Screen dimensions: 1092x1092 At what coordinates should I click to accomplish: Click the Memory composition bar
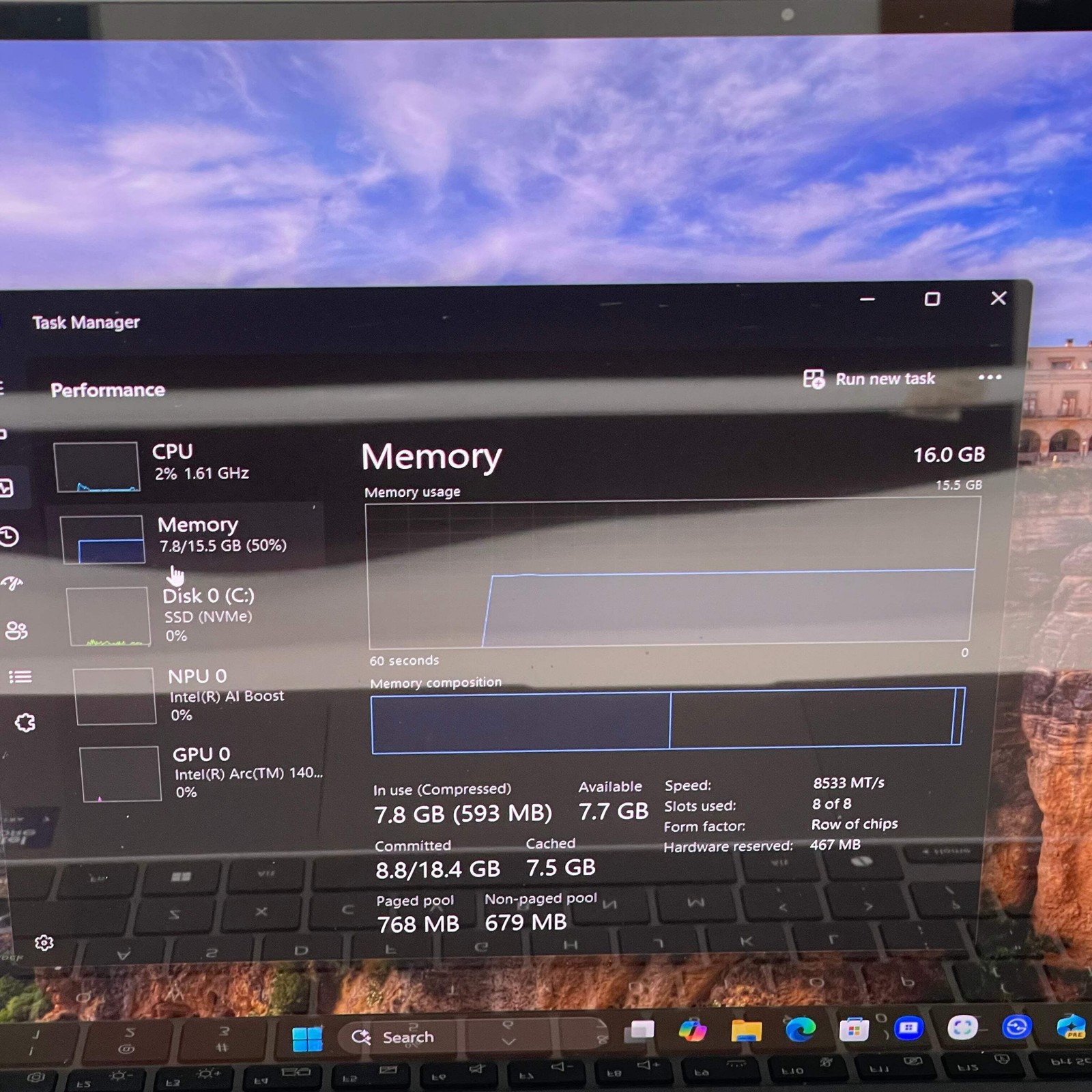point(667,720)
